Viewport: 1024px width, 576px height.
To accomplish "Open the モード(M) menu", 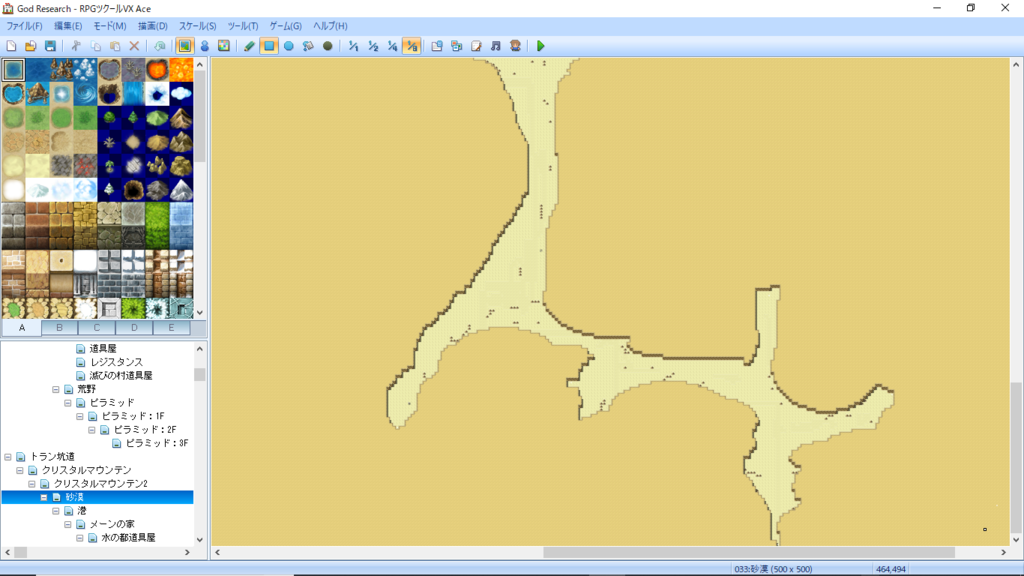I will coord(109,26).
